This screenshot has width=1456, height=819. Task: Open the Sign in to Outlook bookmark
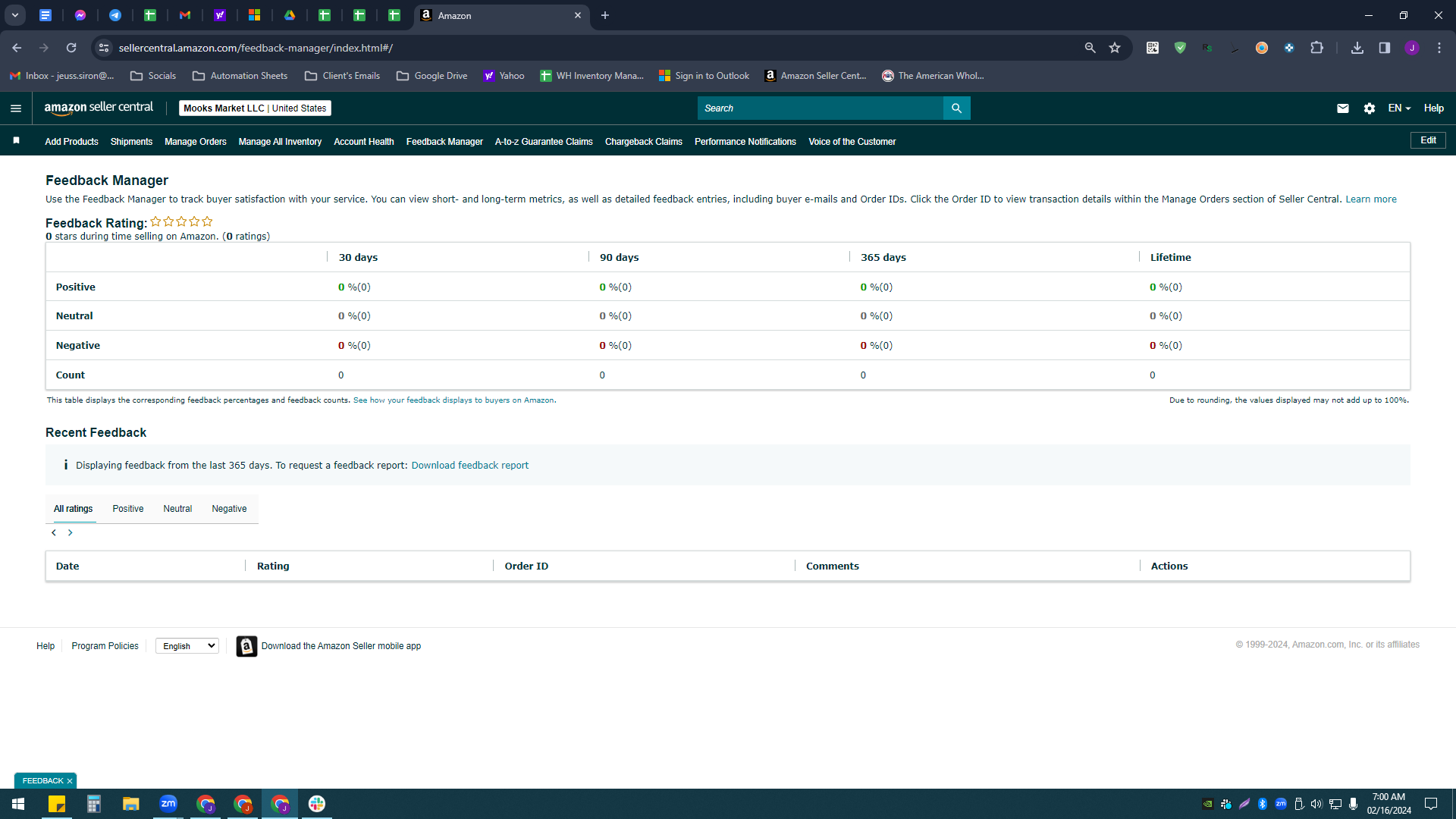(x=704, y=76)
